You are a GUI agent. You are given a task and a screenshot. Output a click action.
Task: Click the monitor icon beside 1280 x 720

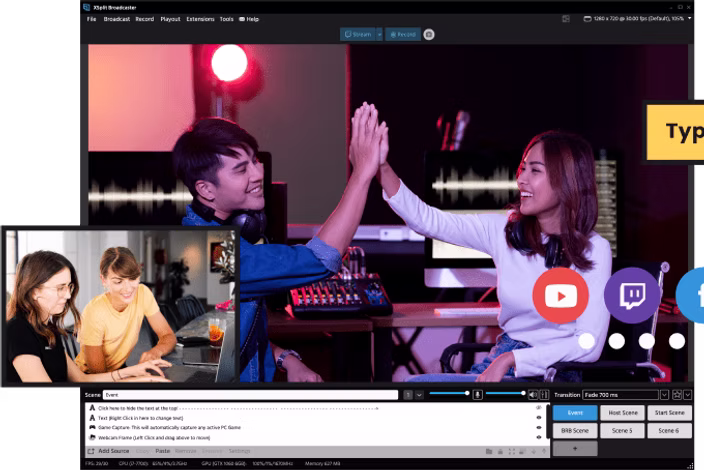(587, 19)
